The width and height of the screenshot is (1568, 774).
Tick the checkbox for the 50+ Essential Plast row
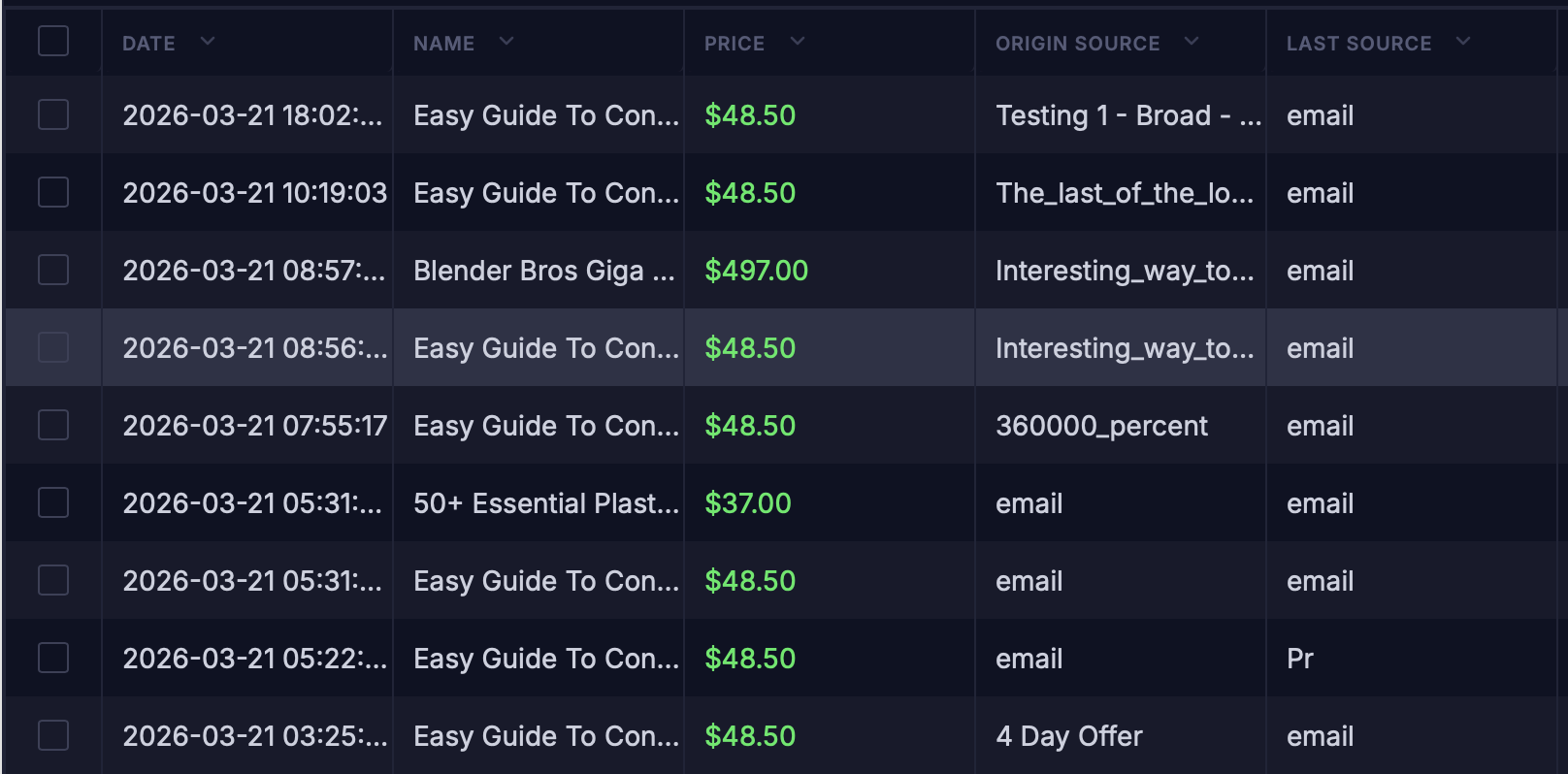pyautogui.click(x=53, y=502)
